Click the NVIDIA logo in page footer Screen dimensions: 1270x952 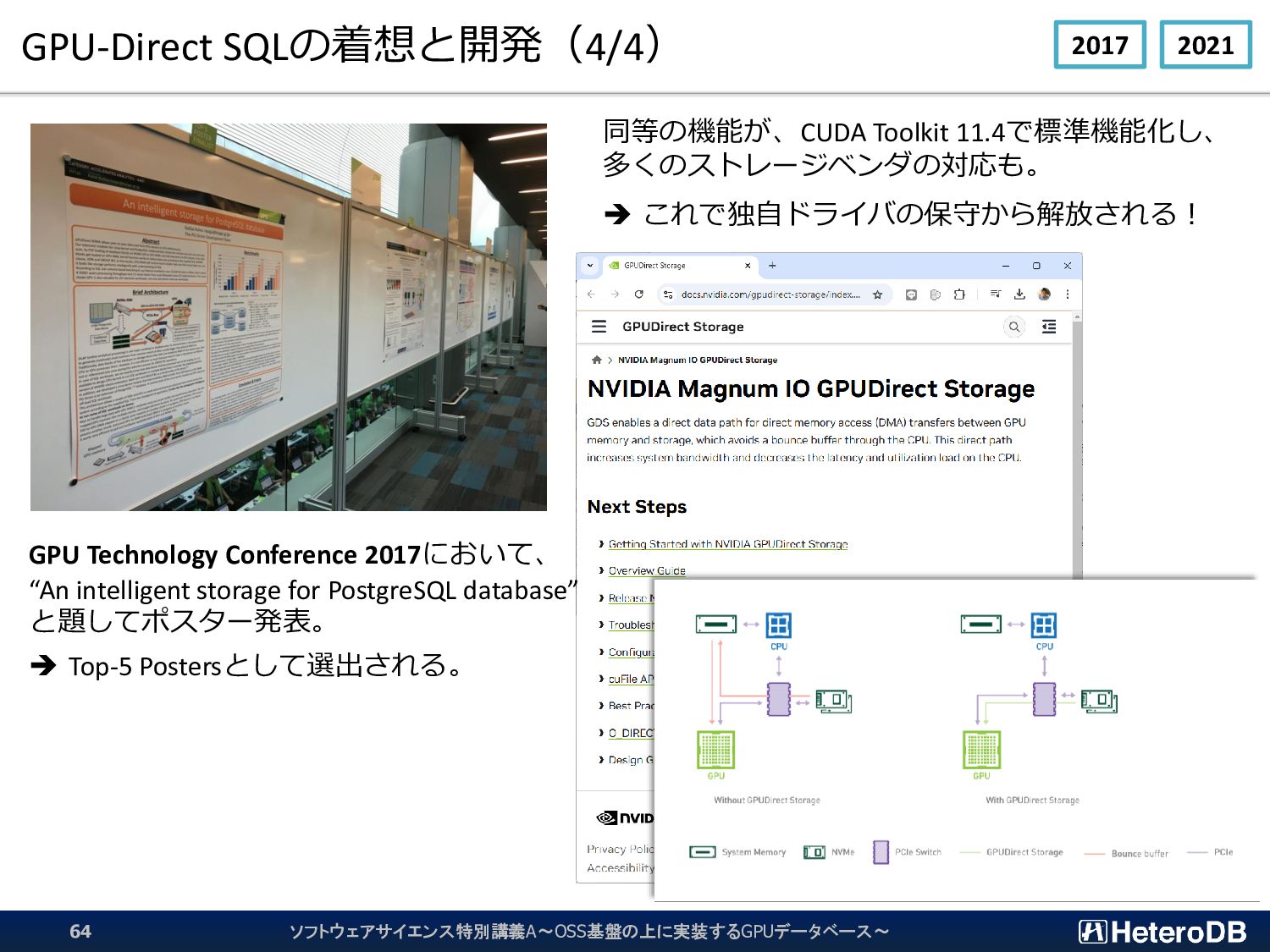pos(625,817)
